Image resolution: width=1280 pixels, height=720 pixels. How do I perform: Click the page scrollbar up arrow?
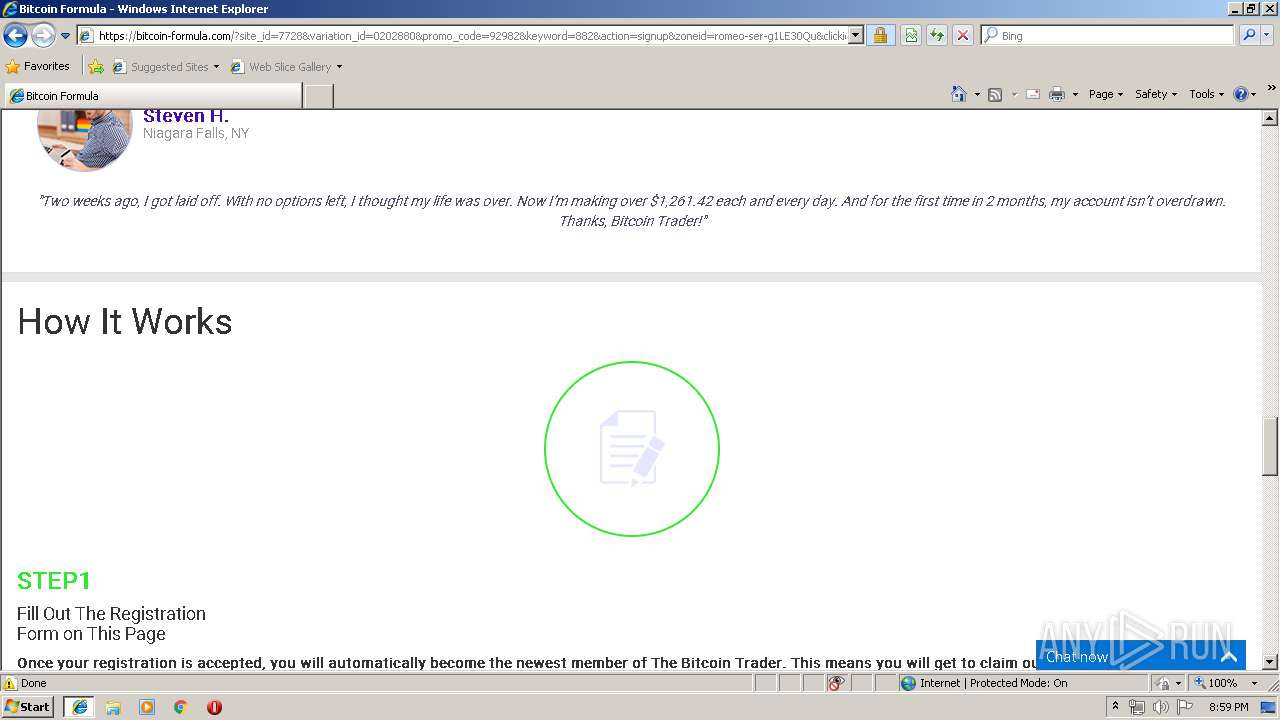1270,118
